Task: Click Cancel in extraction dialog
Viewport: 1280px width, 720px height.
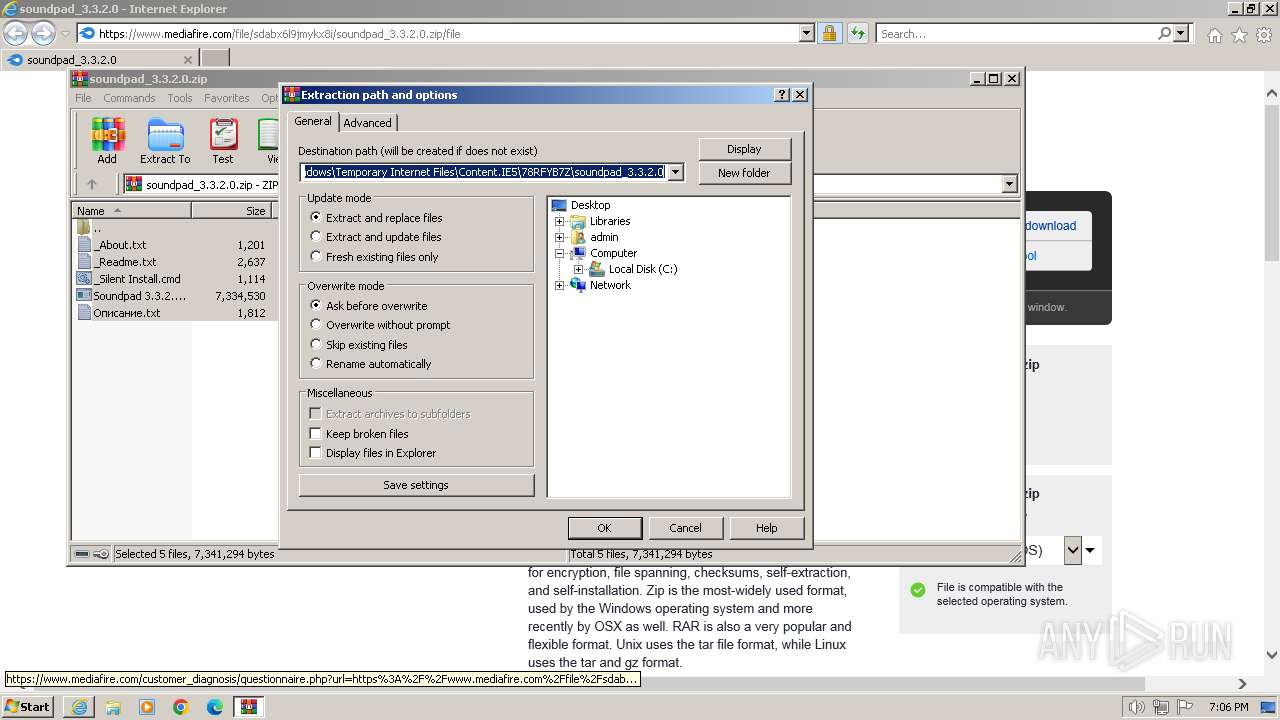Action: click(685, 528)
